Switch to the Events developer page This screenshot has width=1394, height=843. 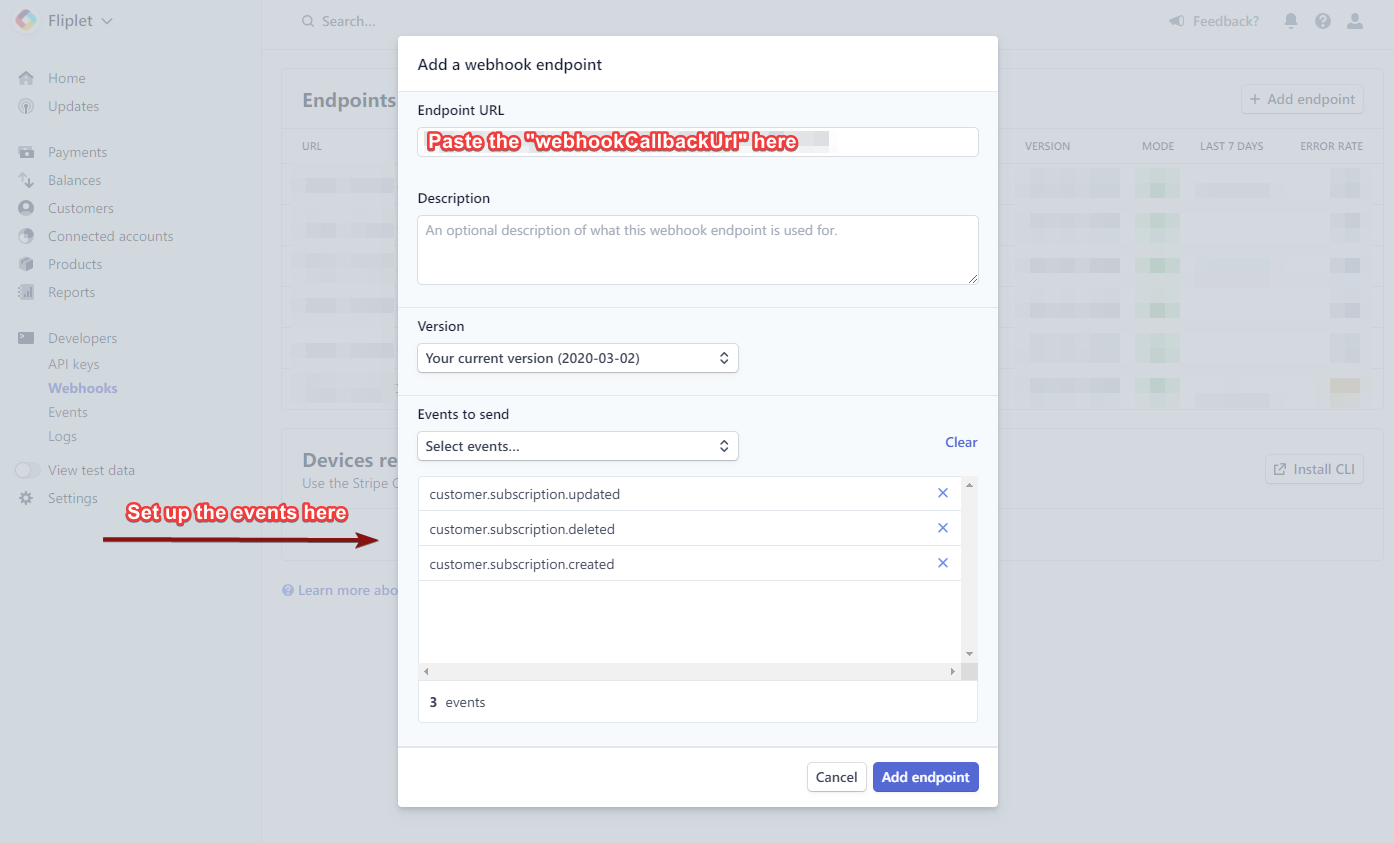pos(67,412)
